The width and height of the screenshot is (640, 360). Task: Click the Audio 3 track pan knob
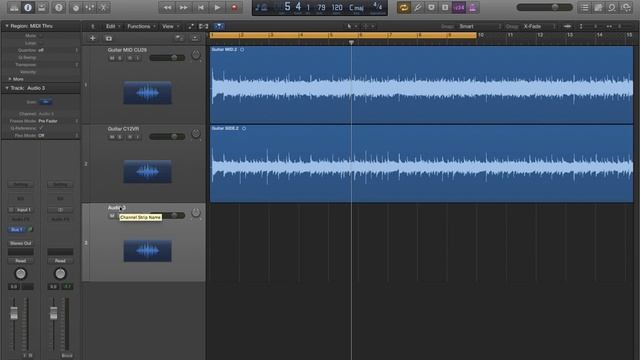(x=196, y=213)
